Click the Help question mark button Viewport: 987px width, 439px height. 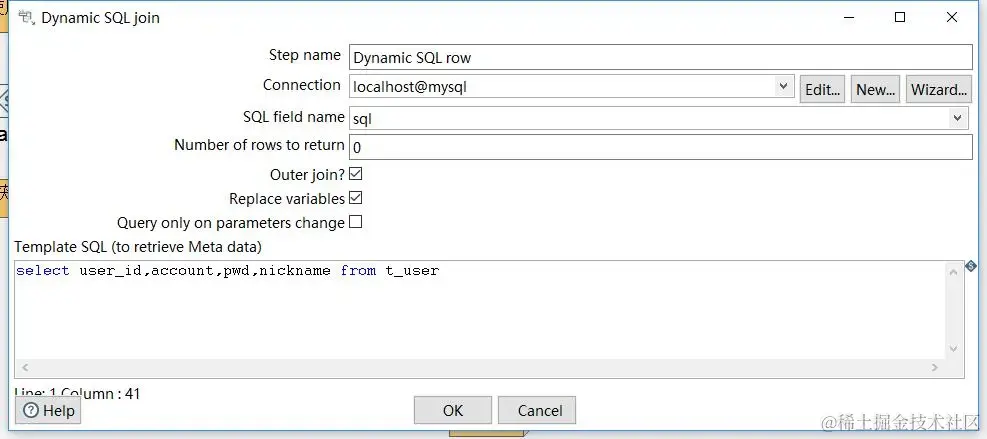click(x=48, y=411)
